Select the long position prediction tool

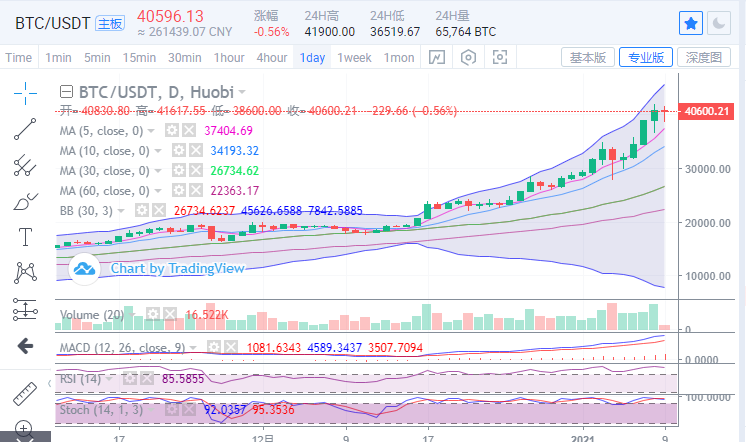(25, 309)
